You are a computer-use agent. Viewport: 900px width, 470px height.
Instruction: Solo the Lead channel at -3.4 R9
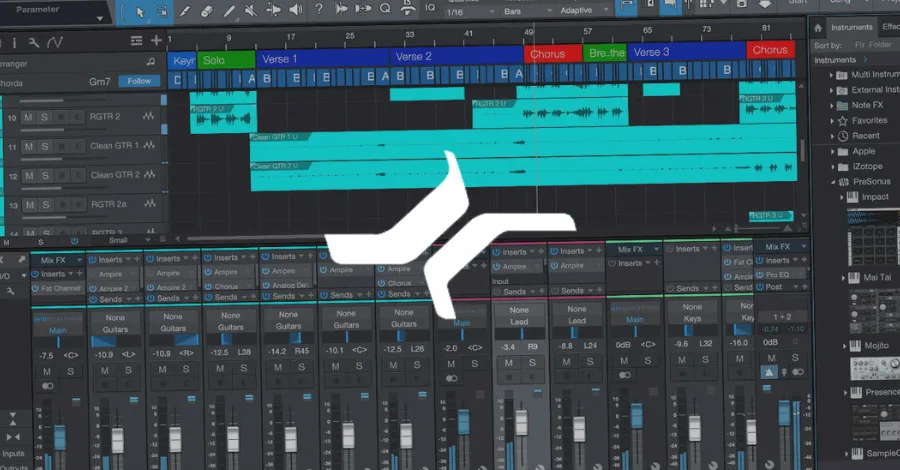(x=532, y=363)
